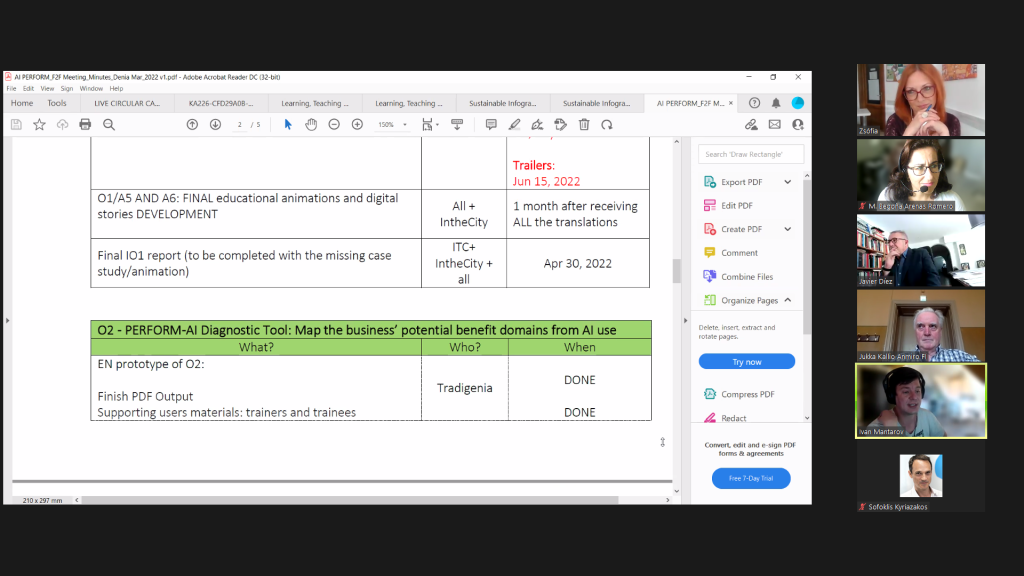Screen dimensions: 1024x576
Task: Open the notifications bell
Action: tap(776, 103)
